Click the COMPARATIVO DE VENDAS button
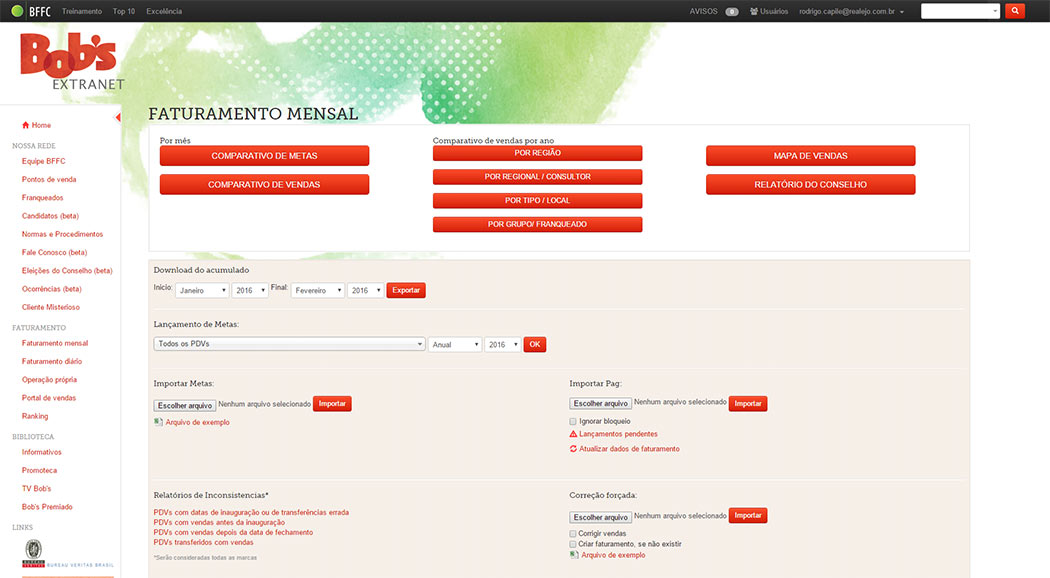 pos(265,184)
